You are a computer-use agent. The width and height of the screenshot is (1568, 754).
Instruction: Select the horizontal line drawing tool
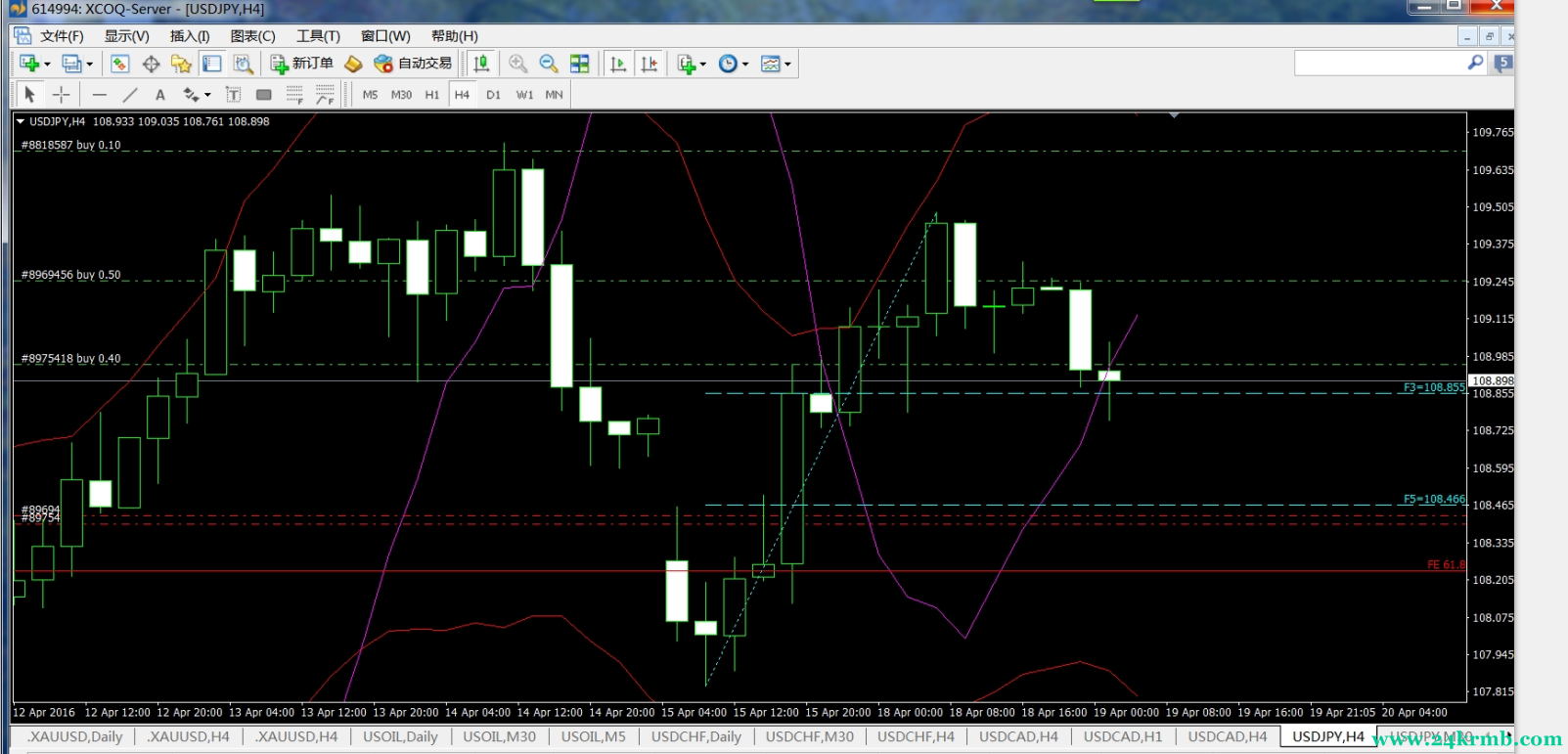[x=99, y=95]
